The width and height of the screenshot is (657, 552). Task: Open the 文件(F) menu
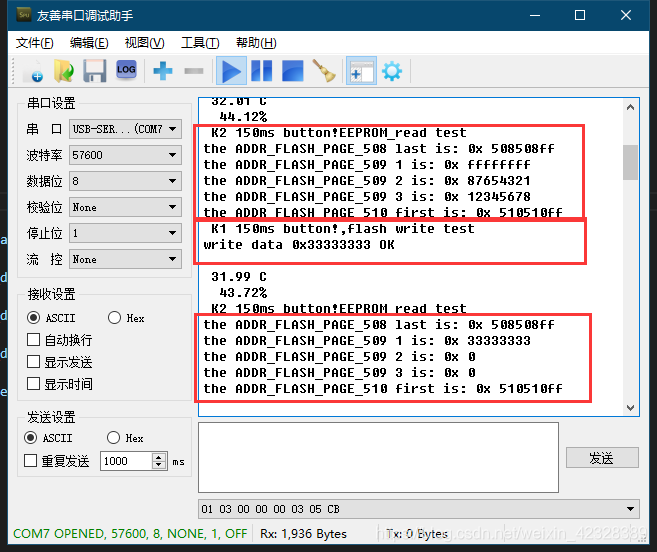click(x=35, y=43)
